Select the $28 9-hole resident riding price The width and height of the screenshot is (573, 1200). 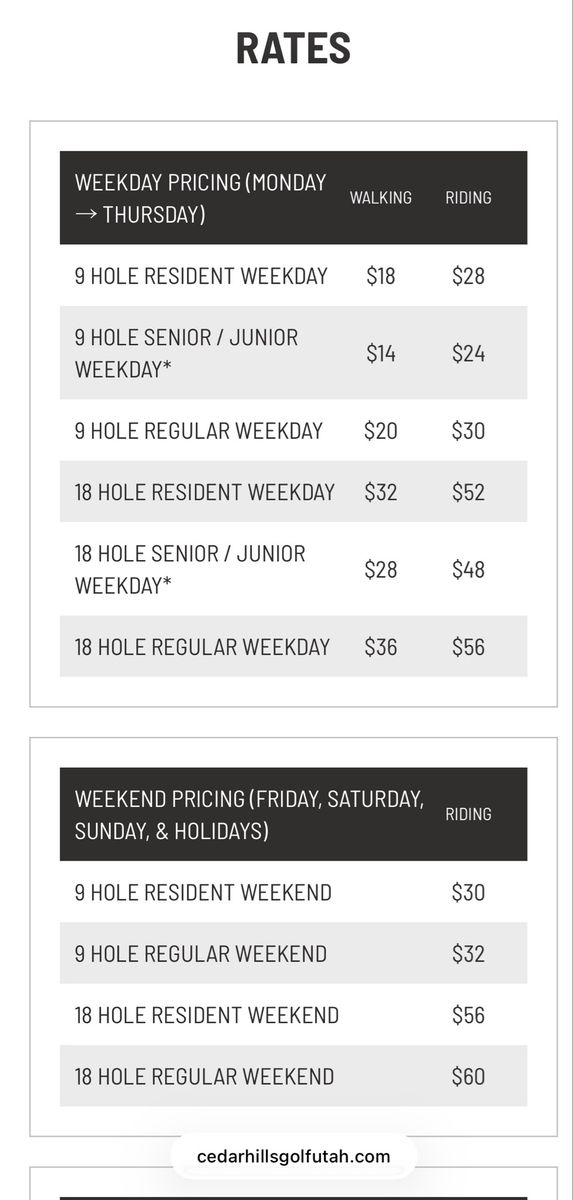pos(468,275)
